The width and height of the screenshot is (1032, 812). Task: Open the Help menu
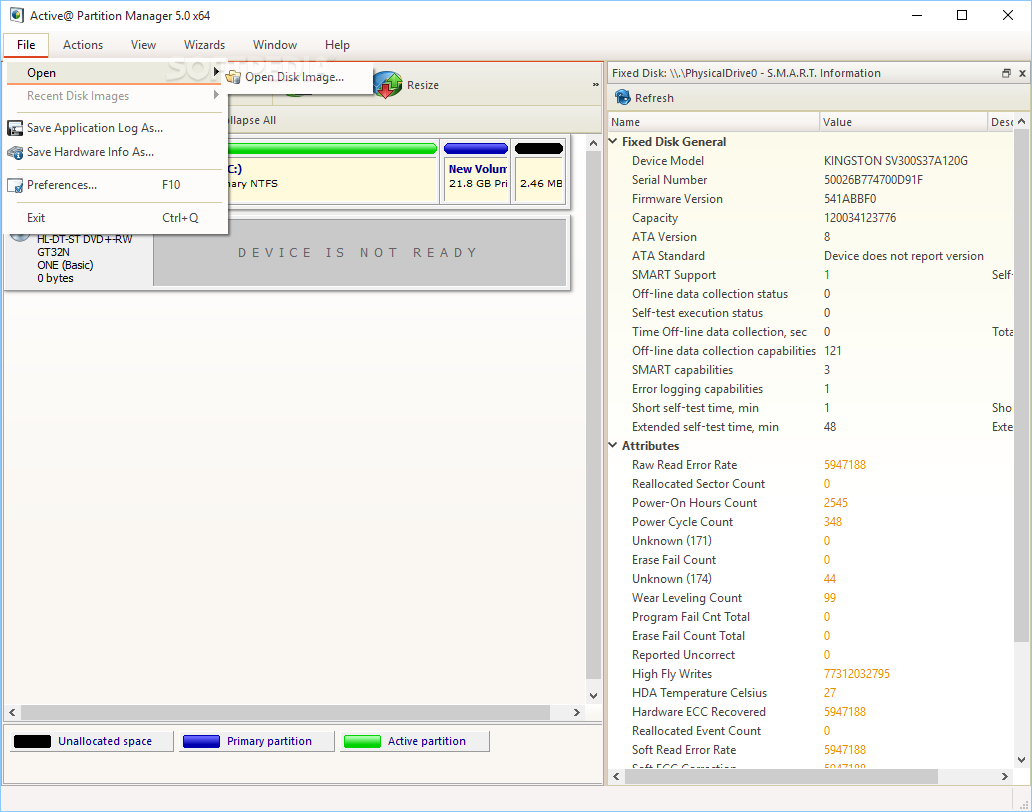(x=337, y=45)
